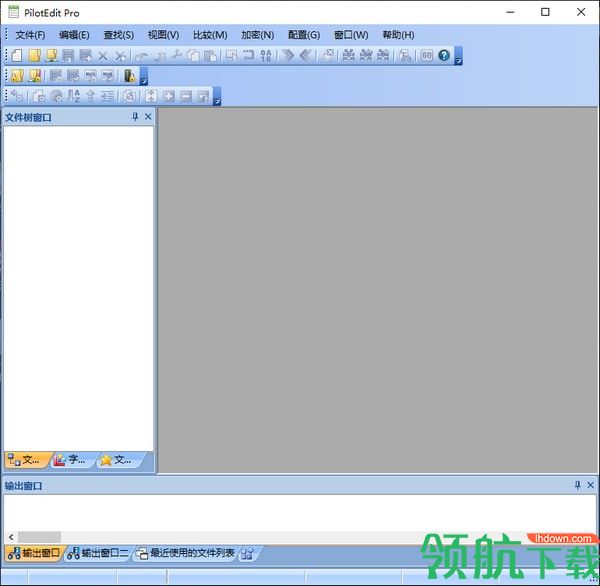The image size is (600, 586).
Task: Open the 配置(G) menu
Action: point(304,35)
